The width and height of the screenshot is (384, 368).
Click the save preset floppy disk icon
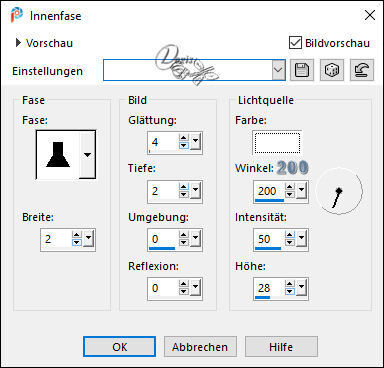pyautogui.click(x=302, y=70)
